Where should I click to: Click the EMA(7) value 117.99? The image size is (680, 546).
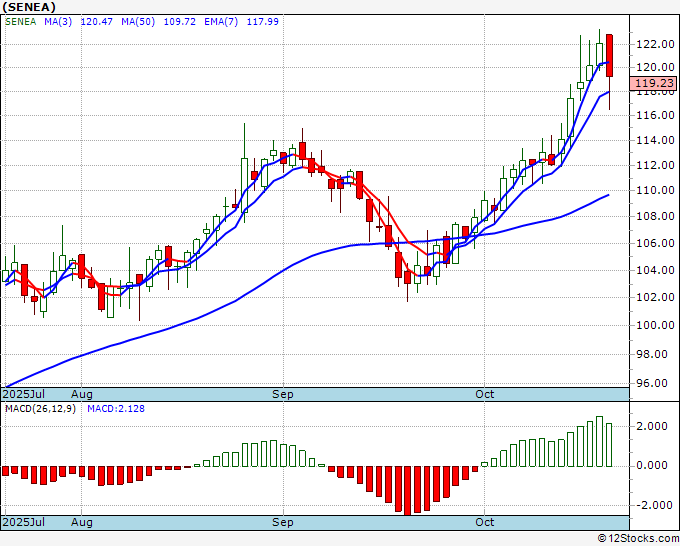pos(263,22)
